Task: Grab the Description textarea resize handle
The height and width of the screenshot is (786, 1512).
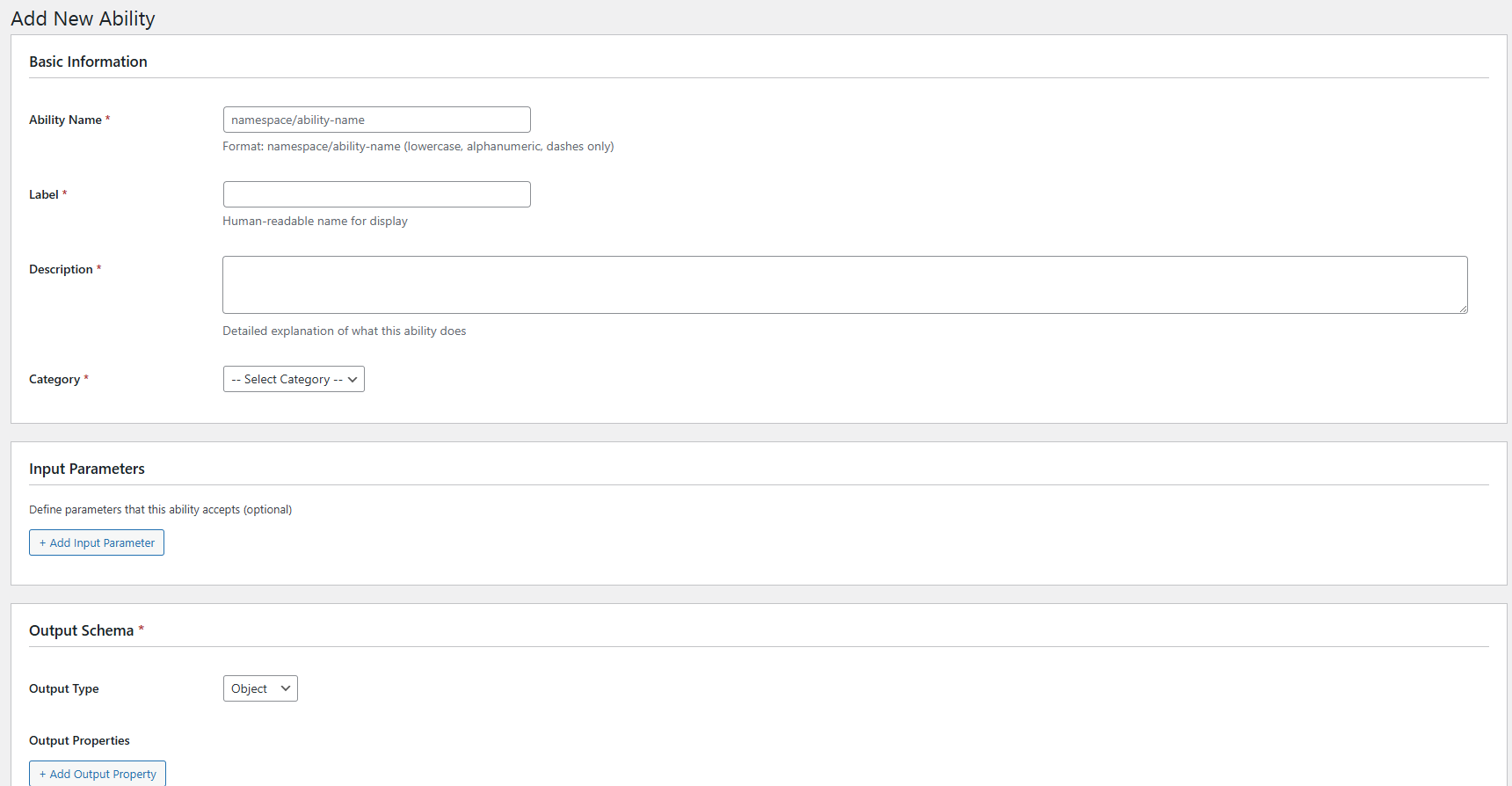Action: 1463,309
